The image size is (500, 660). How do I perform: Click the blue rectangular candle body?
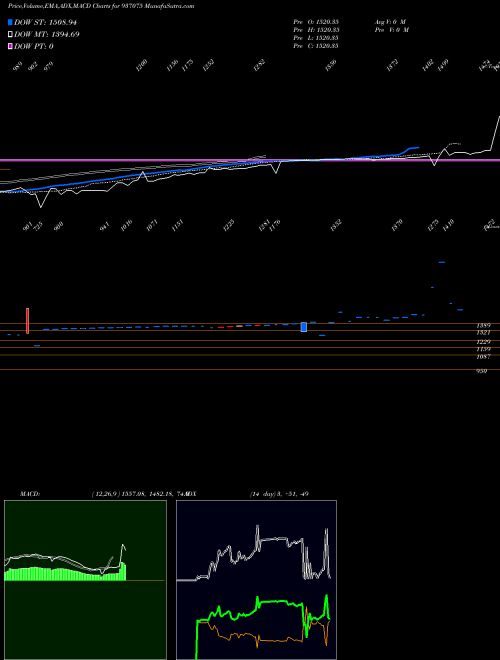304,327
